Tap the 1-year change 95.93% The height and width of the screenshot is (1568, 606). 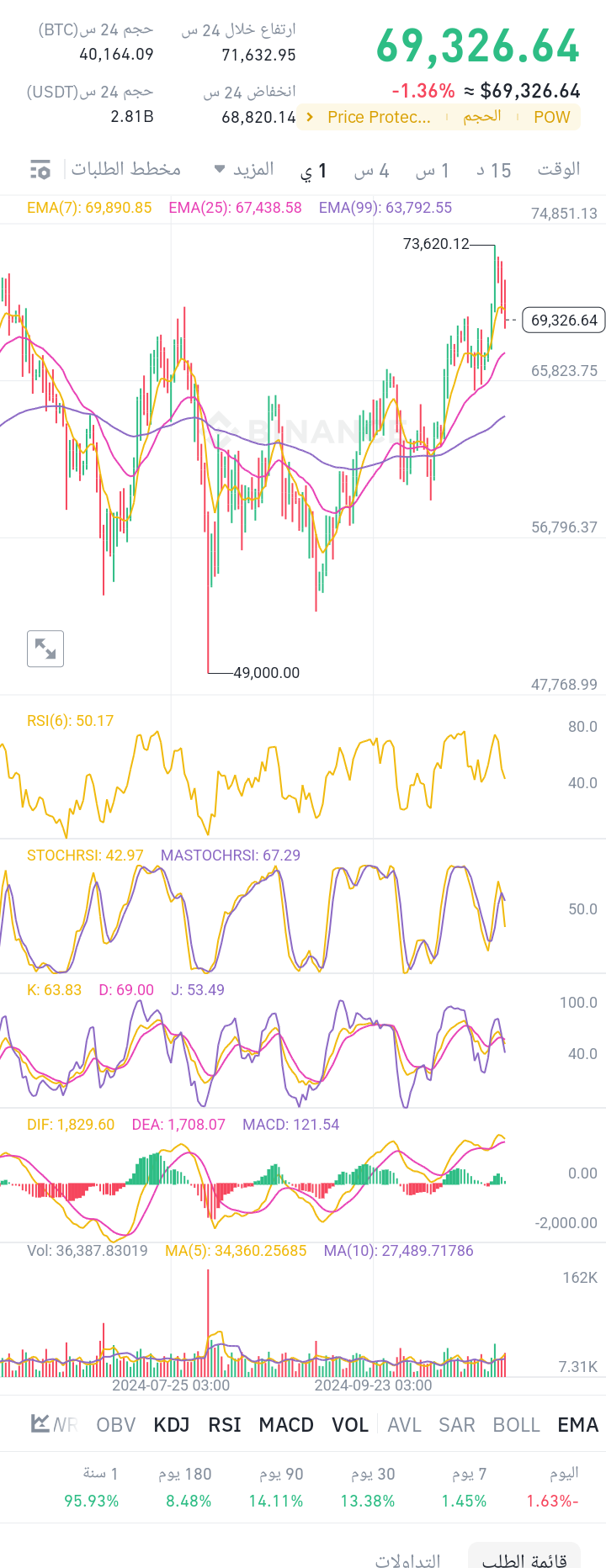point(92,1501)
